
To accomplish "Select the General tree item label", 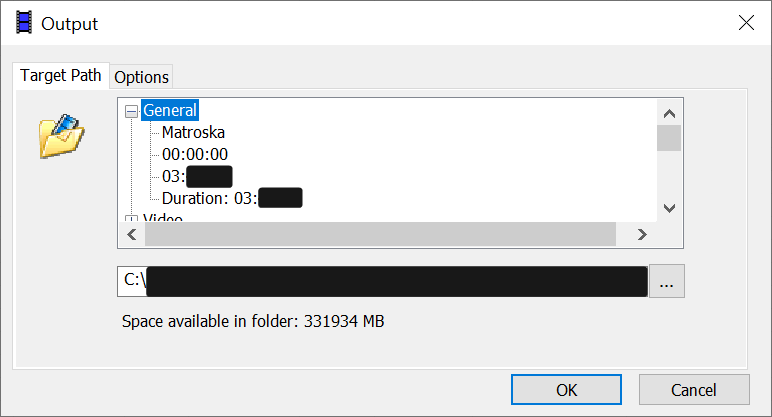I will pos(170,110).
